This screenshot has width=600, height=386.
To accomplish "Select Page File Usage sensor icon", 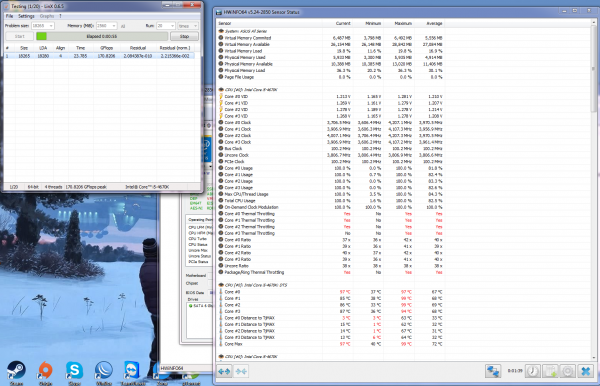I will (x=221, y=77).
